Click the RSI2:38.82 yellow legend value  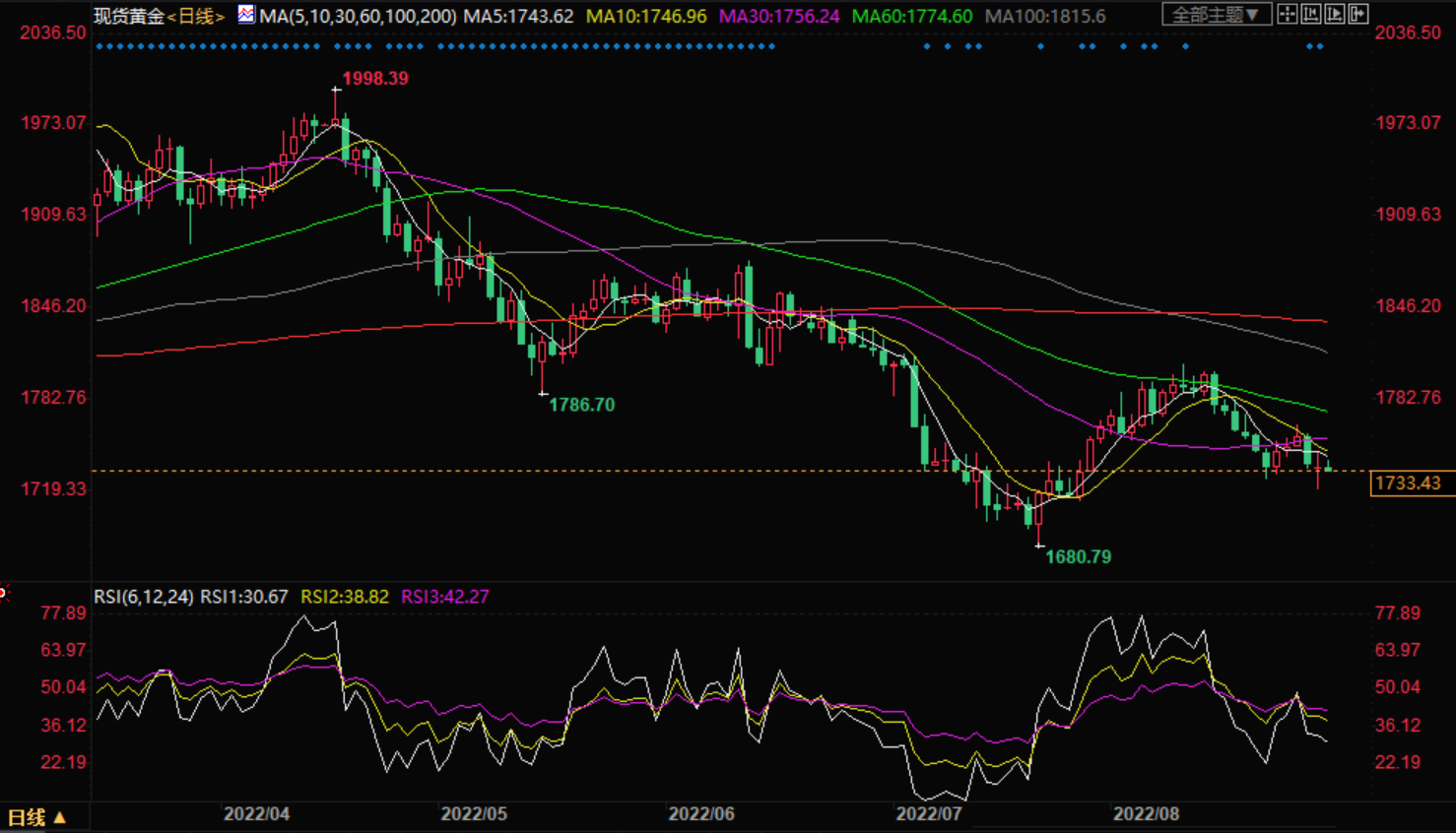click(345, 597)
